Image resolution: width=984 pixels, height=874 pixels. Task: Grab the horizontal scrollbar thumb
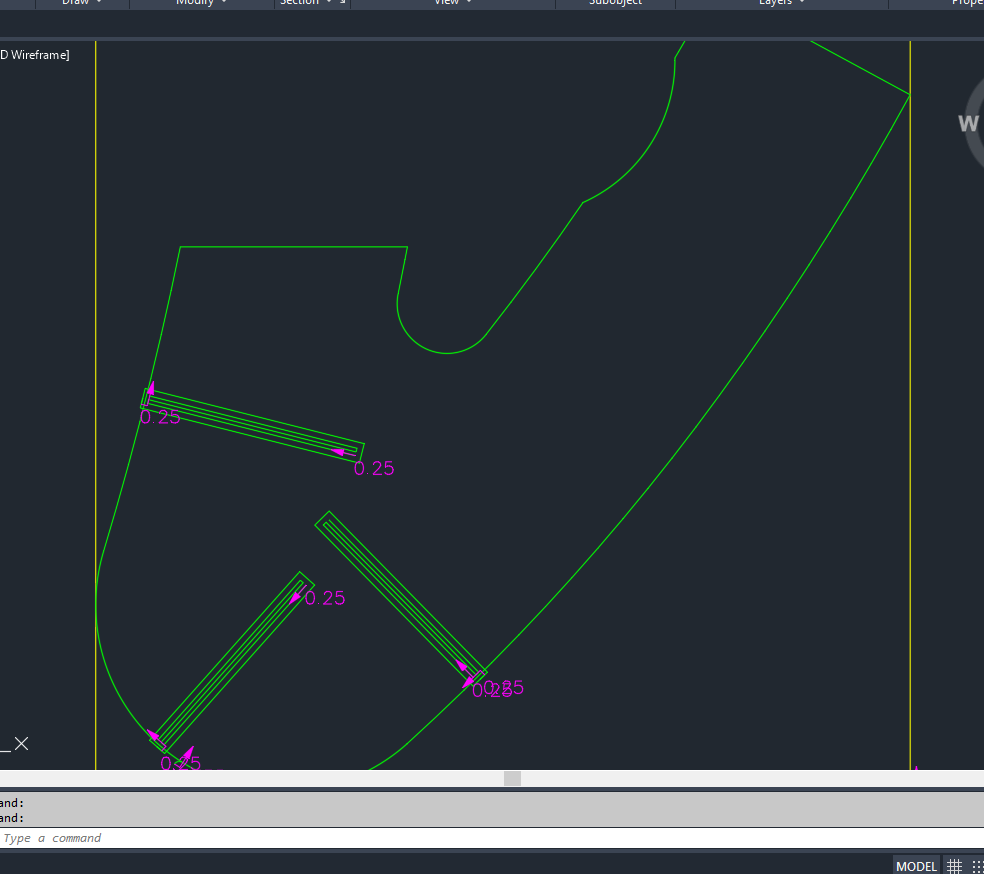pyautogui.click(x=512, y=779)
